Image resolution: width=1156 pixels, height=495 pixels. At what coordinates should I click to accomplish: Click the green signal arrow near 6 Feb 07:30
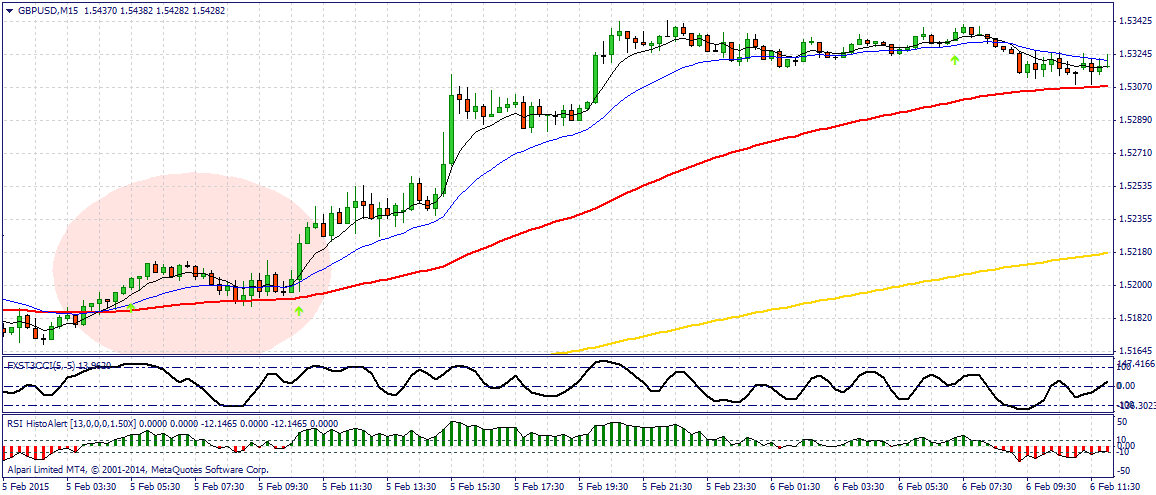pyautogui.click(x=955, y=59)
